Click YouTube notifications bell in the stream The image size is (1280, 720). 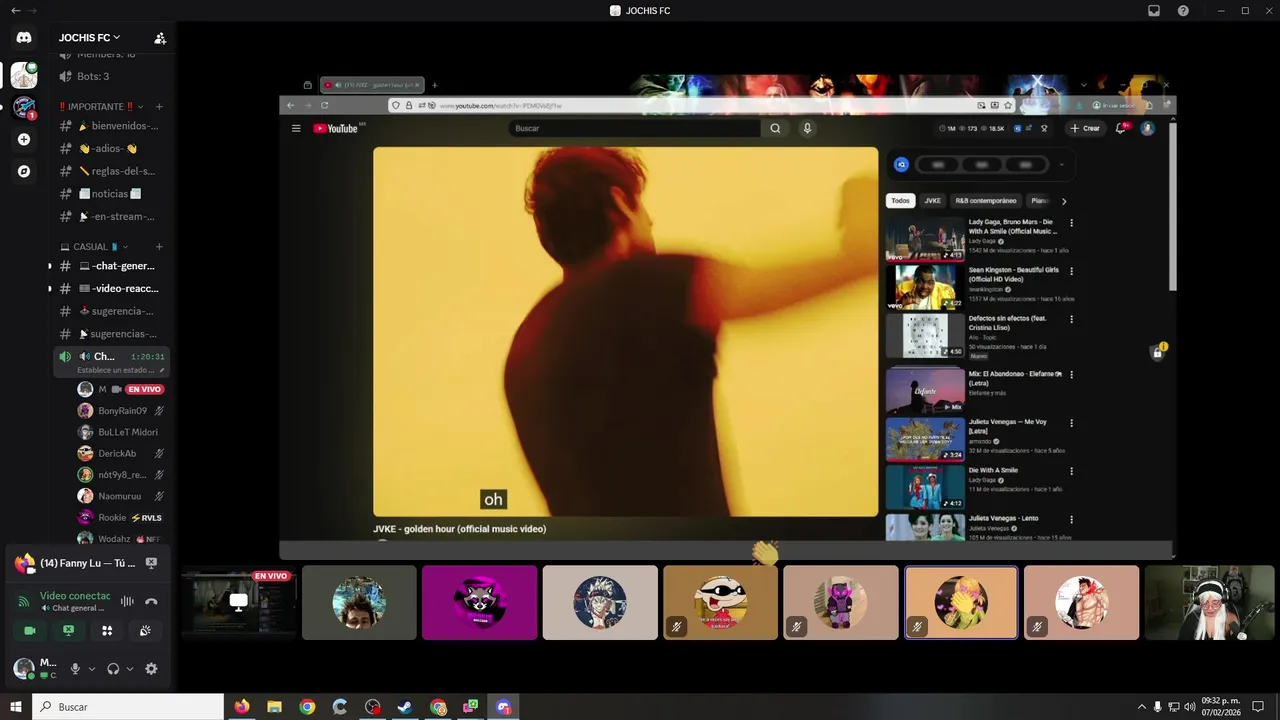(x=1121, y=128)
